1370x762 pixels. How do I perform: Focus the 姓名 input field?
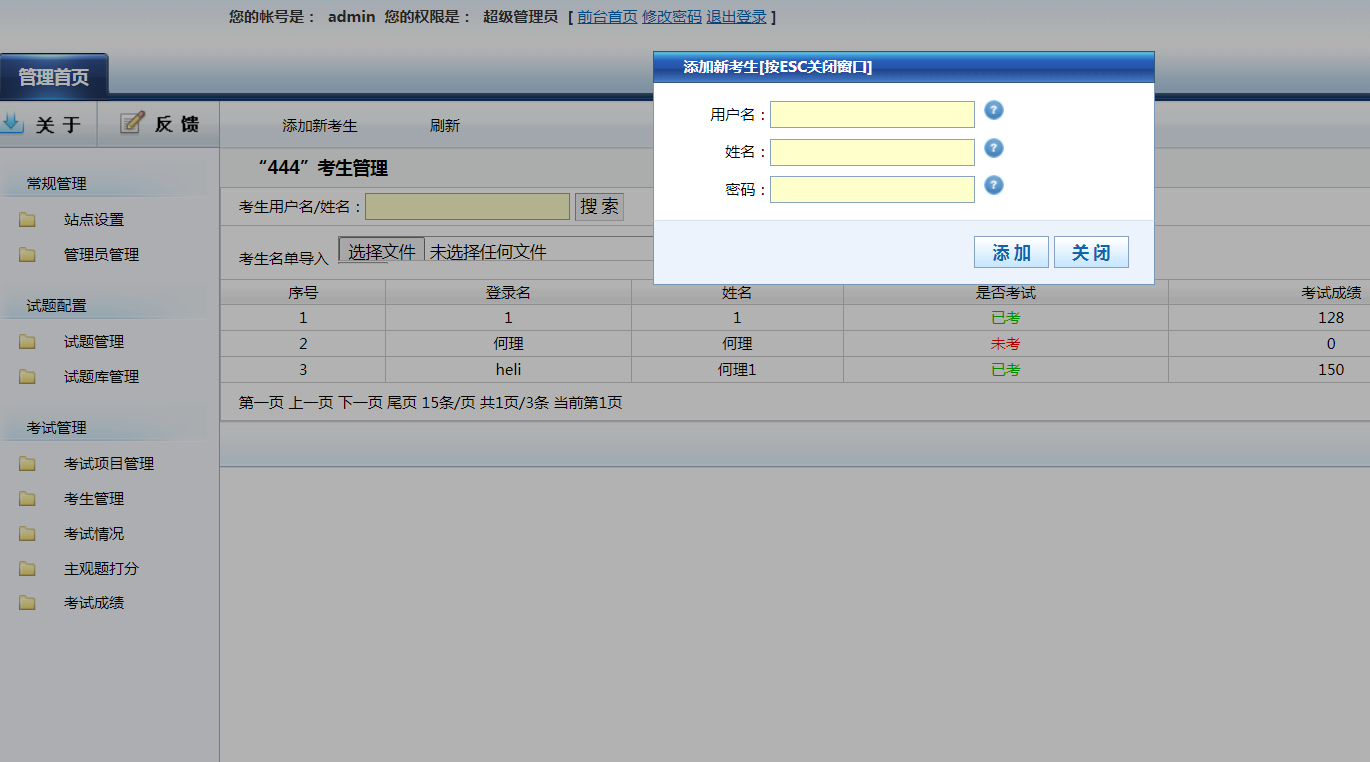(x=872, y=152)
